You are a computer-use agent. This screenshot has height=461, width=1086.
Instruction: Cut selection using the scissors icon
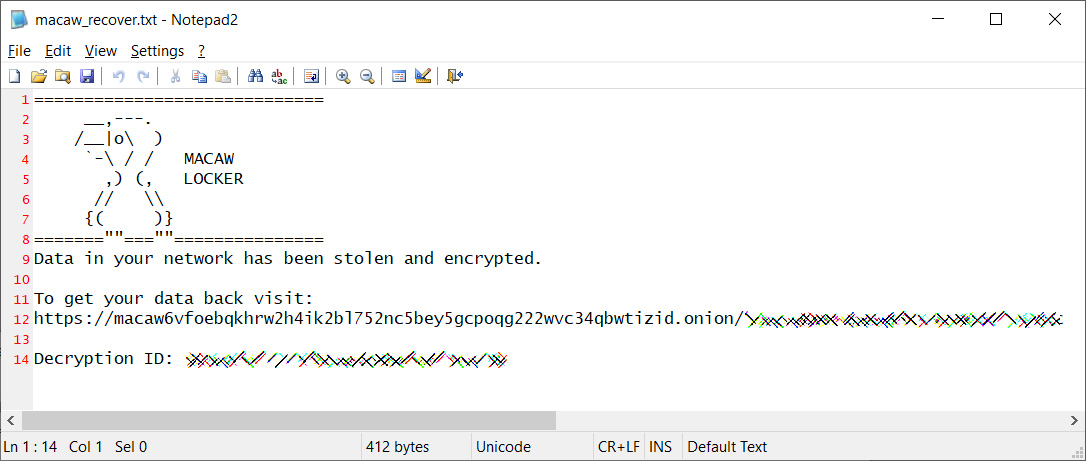coord(175,76)
